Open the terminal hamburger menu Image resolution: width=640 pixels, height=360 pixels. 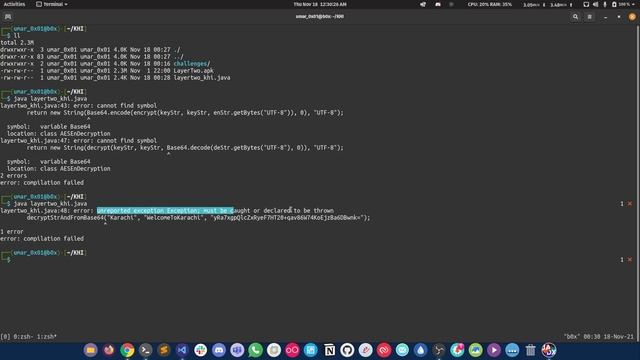coord(589,17)
